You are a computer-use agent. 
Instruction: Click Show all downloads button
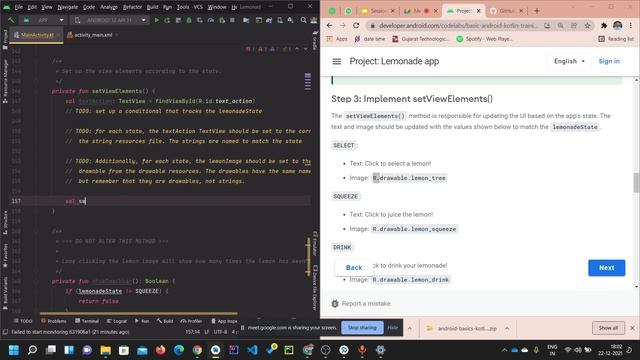(608, 328)
